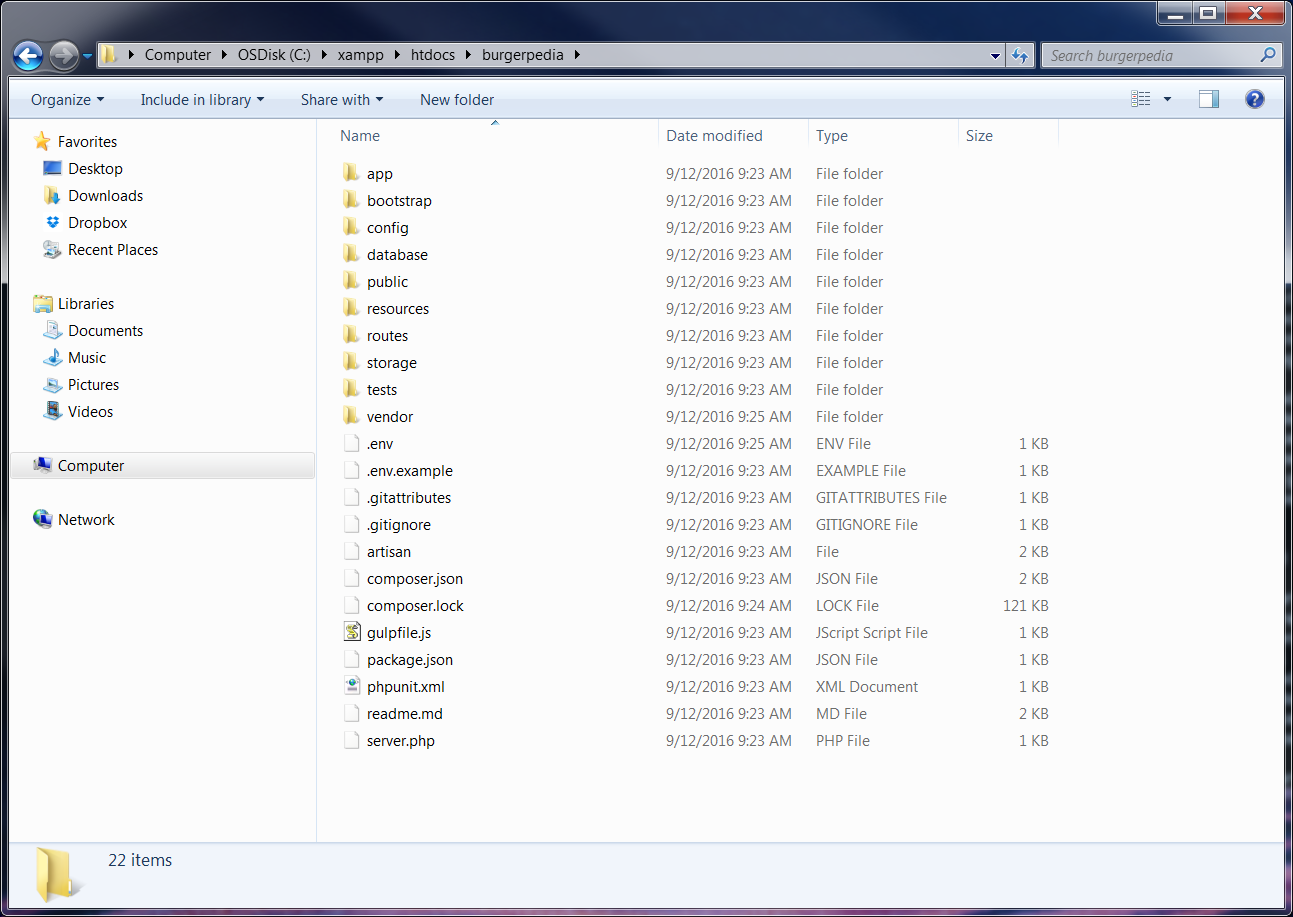Open the vendor folder icon
This screenshot has height=917, width=1293.
(x=351, y=416)
